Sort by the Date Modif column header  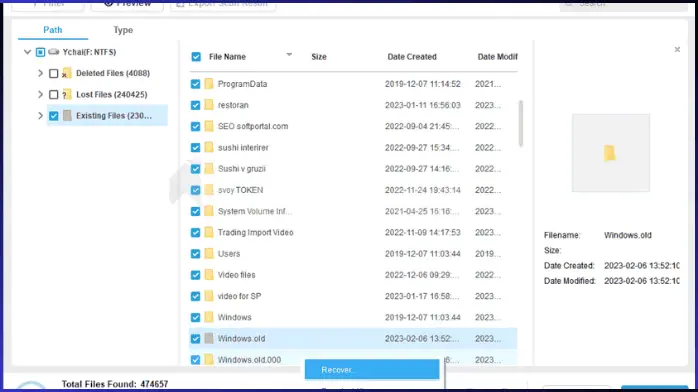(x=497, y=57)
